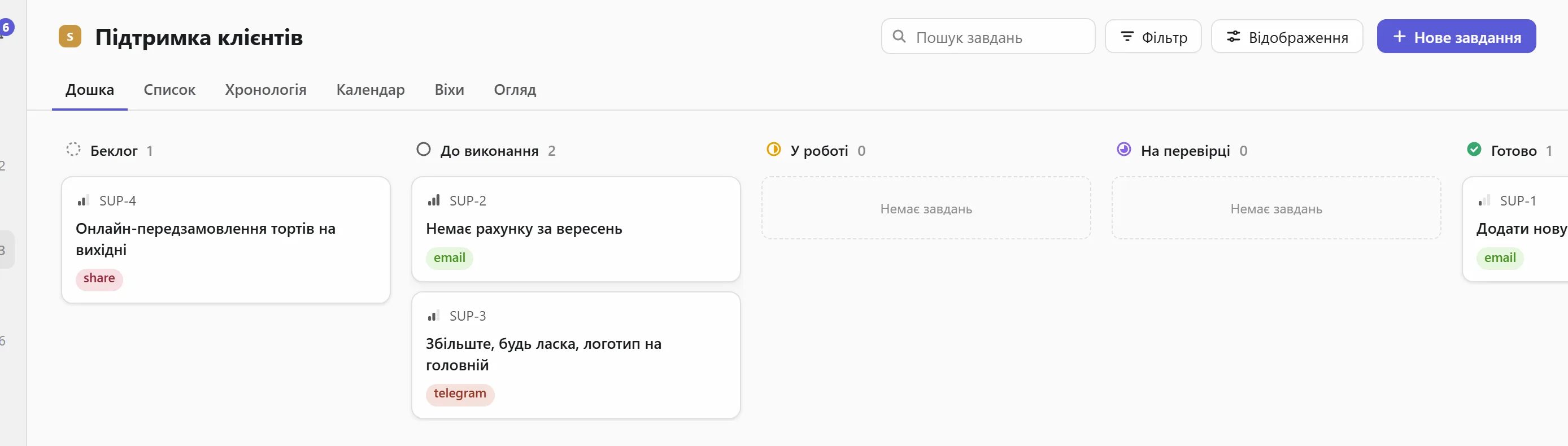Click the На перевірці purple status icon
The width and height of the screenshot is (1568, 446).
pyautogui.click(x=1123, y=150)
